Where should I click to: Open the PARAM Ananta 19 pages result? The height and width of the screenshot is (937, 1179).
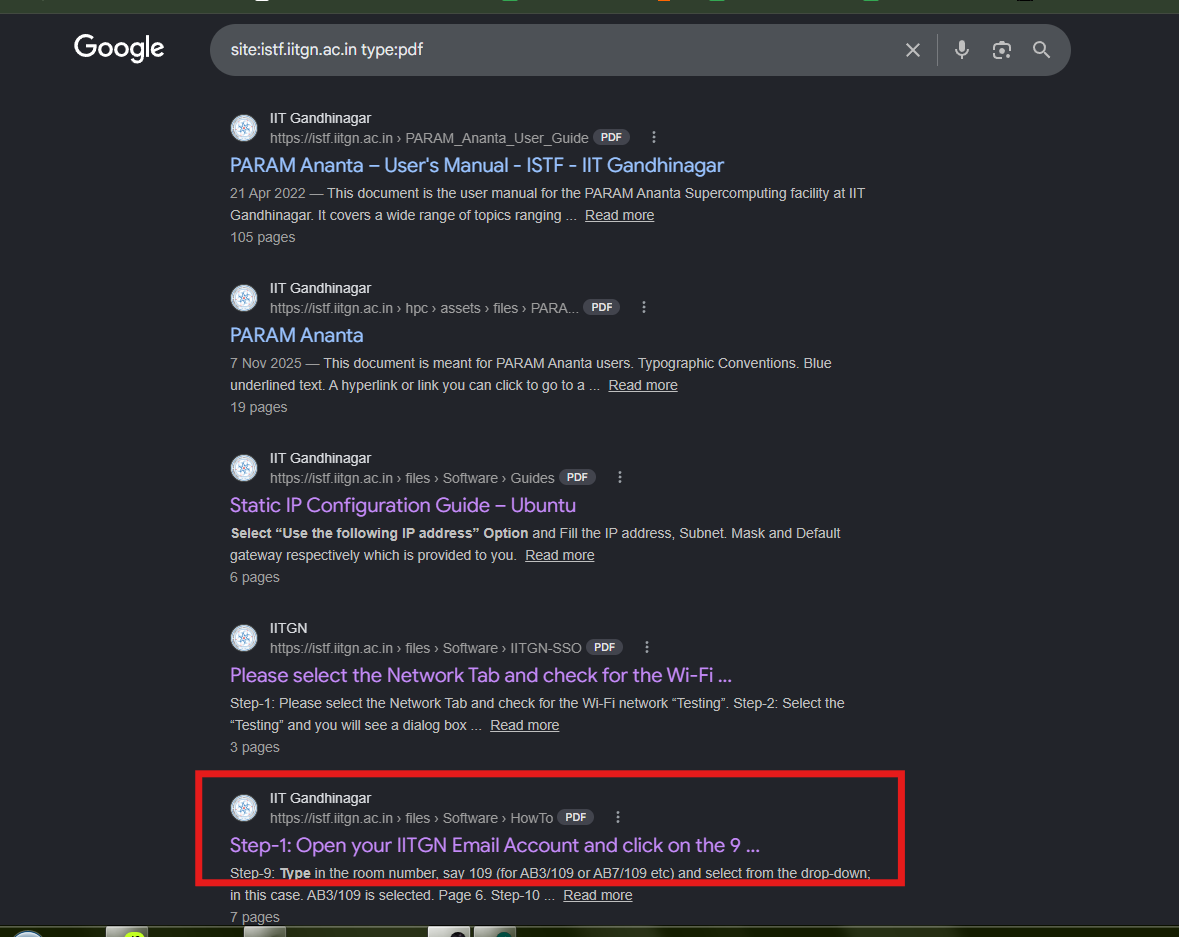click(x=296, y=335)
